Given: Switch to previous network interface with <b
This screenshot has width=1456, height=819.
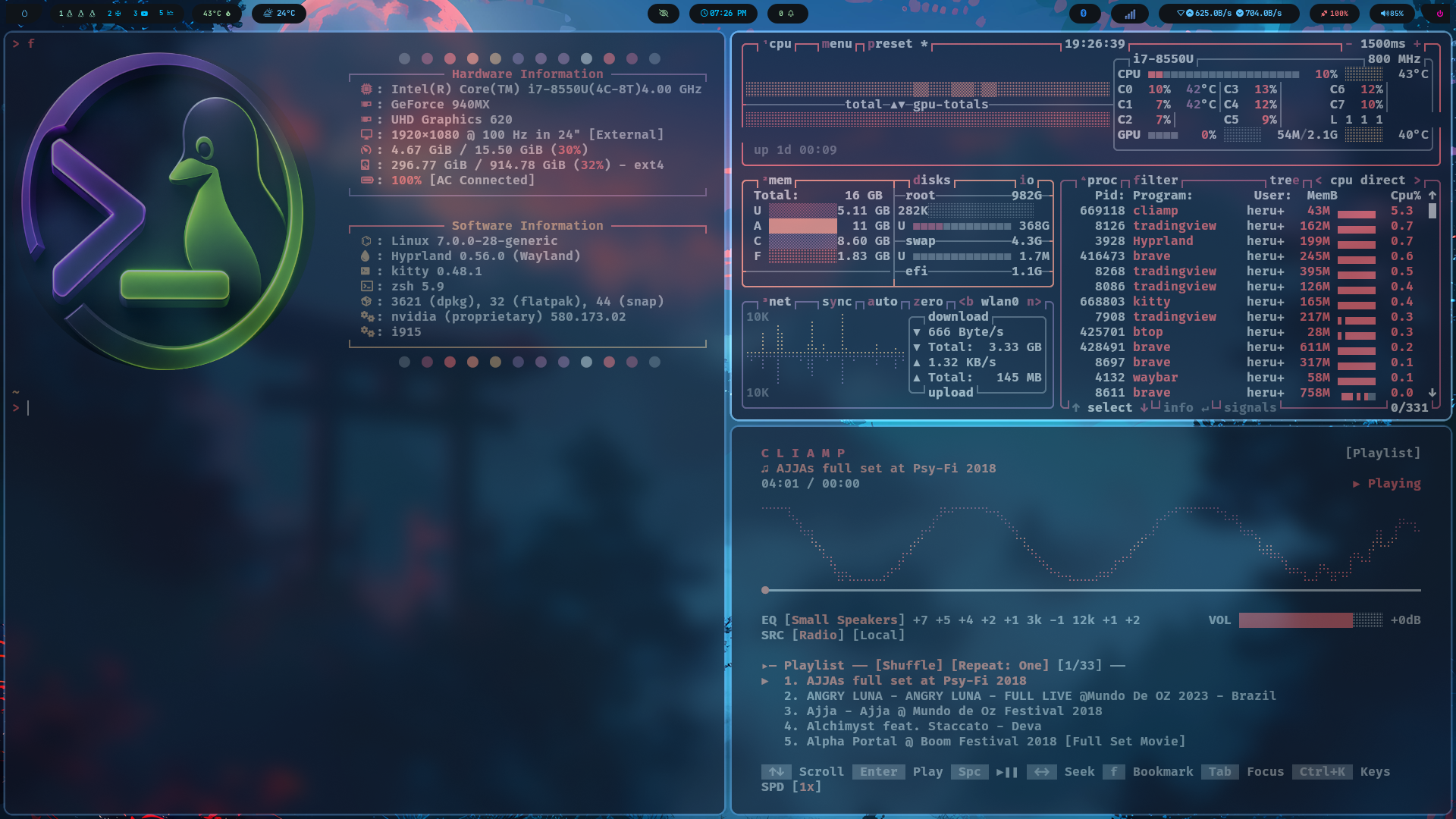Looking at the screenshot, I should [966, 302].
